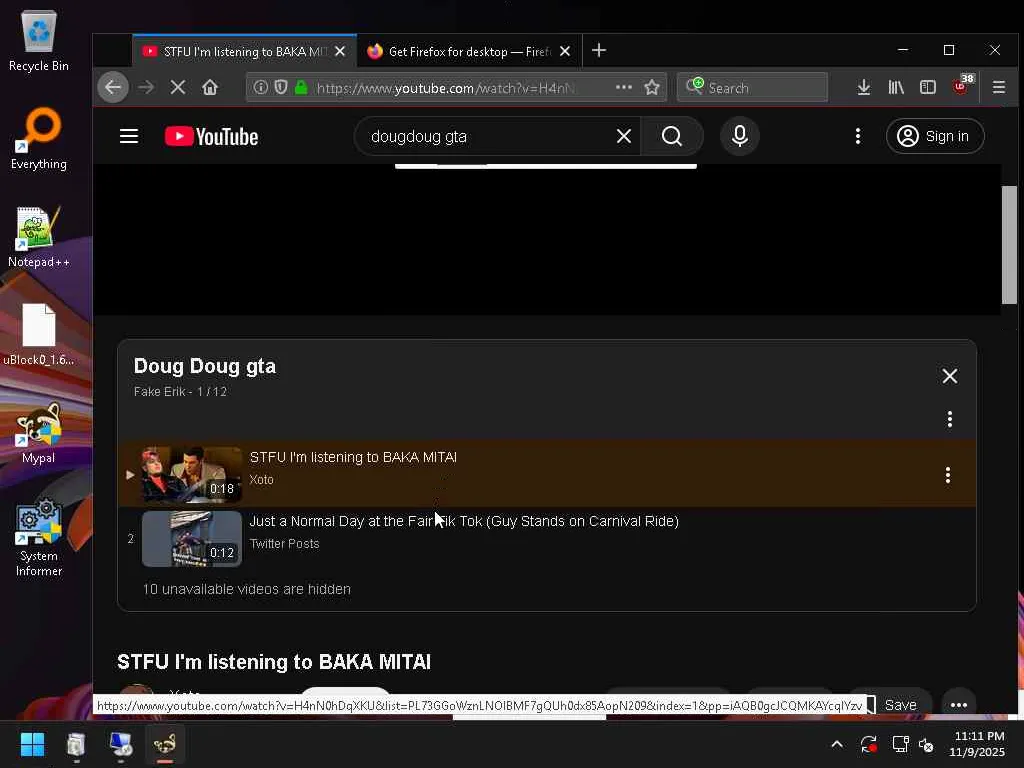Show hidden system tray icons chevron
The image size is (1024, 768).
(x=837, y=744)
